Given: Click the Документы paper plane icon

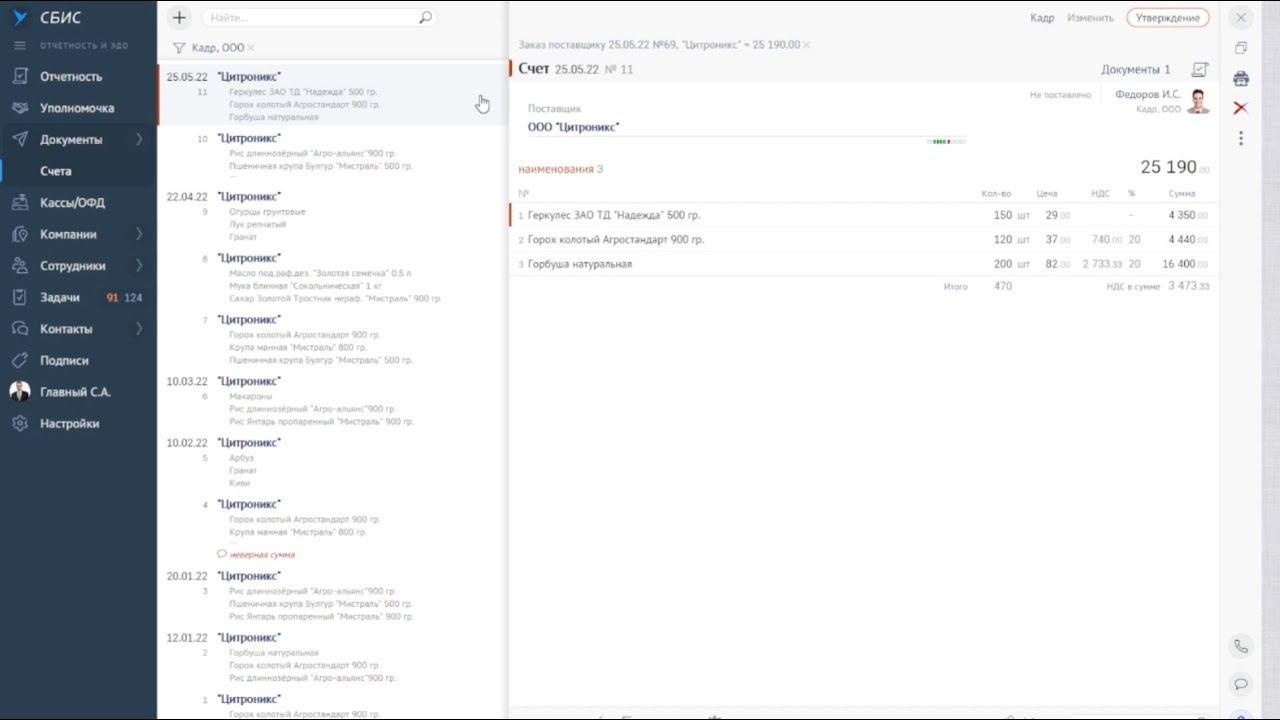Looking at the screenshot, I should tap(19, 139).
